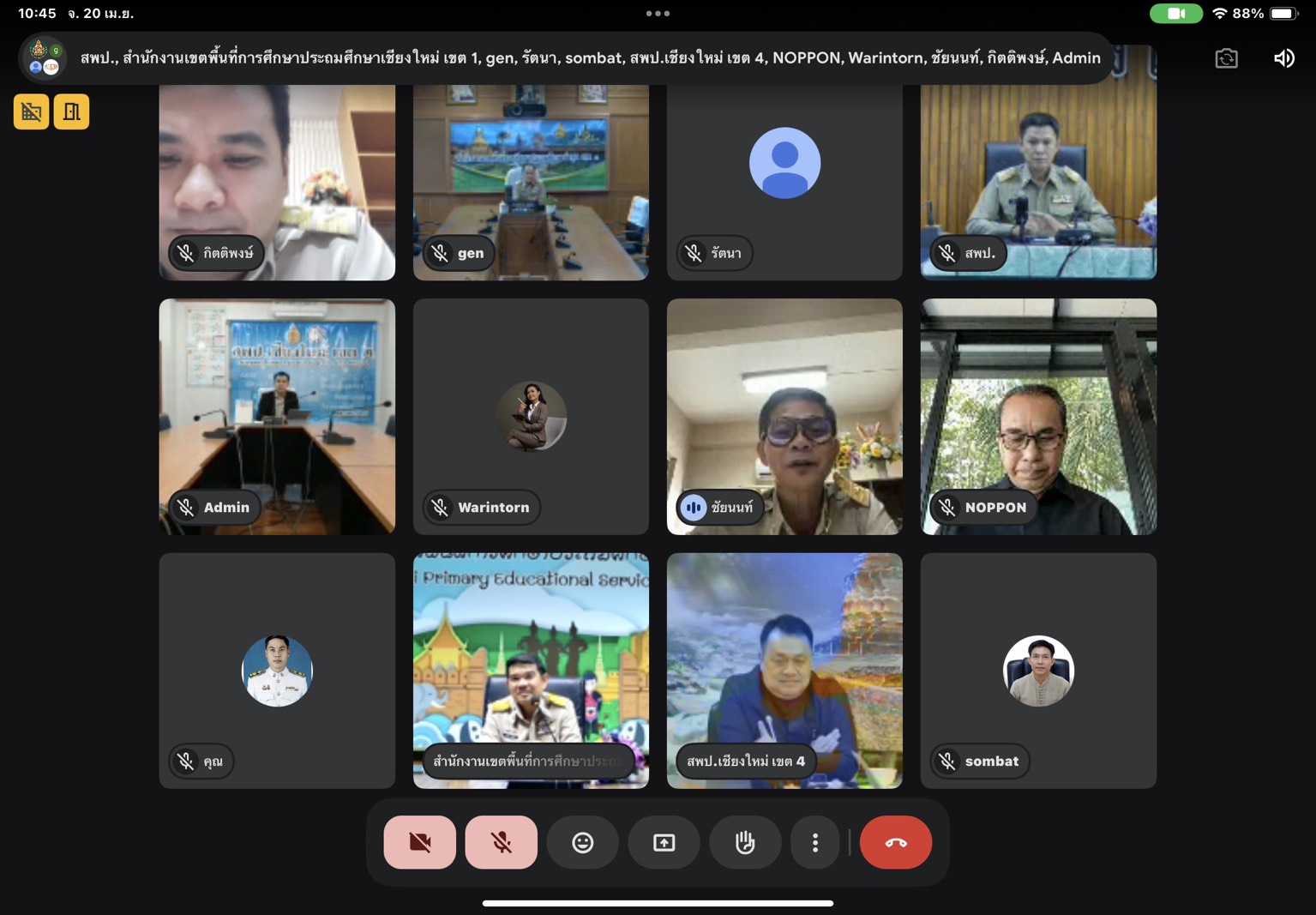Viewport: 1316px width, 915px height.
Task: Tap green camera-in-use status indicator
Action: pos(1175,13)
